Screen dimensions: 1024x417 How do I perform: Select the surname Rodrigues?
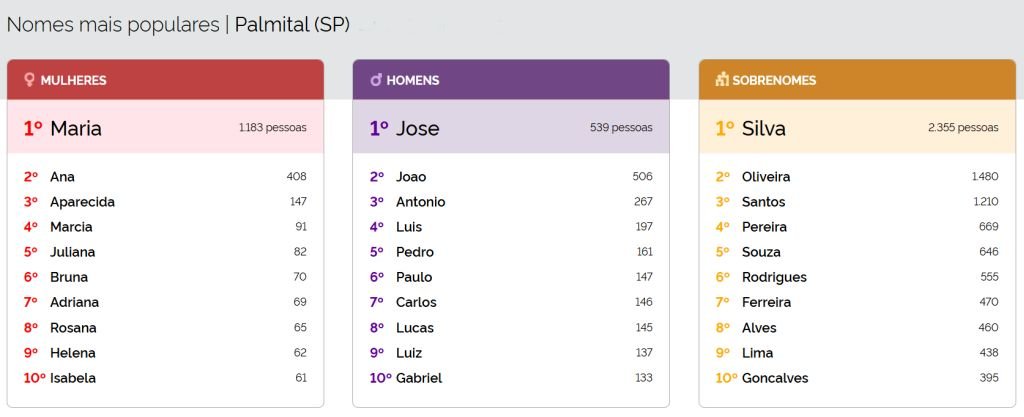tap(774, 277)
